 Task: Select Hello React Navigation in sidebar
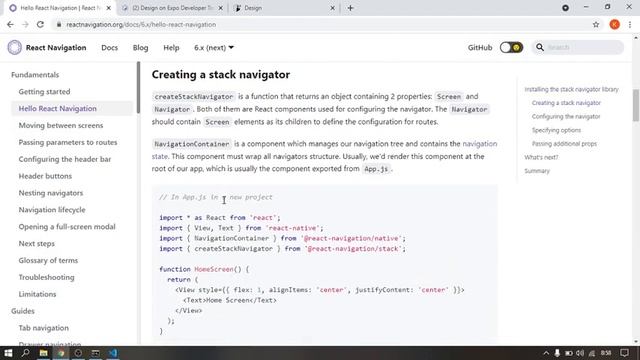point(58,109)
